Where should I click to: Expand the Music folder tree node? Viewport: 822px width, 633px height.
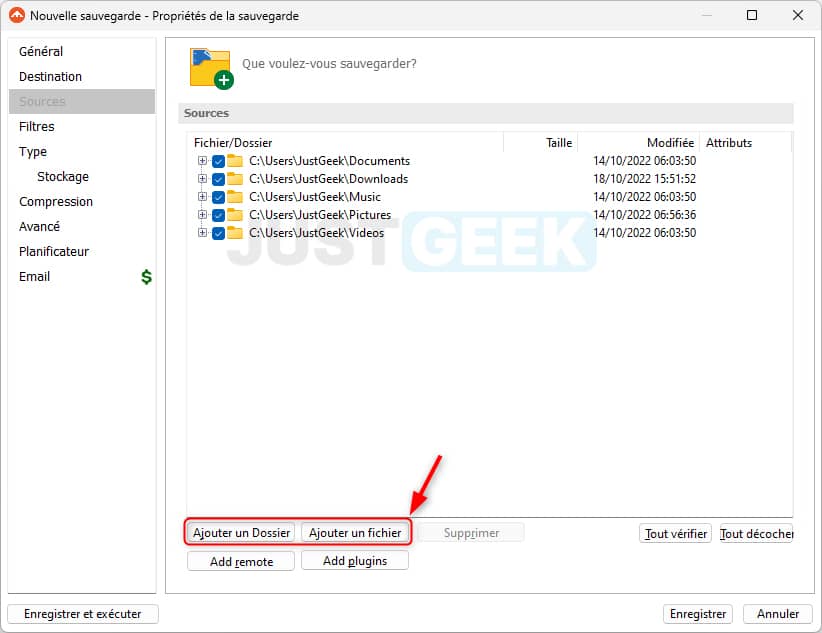pyautogui.click(x=202, y=196)
